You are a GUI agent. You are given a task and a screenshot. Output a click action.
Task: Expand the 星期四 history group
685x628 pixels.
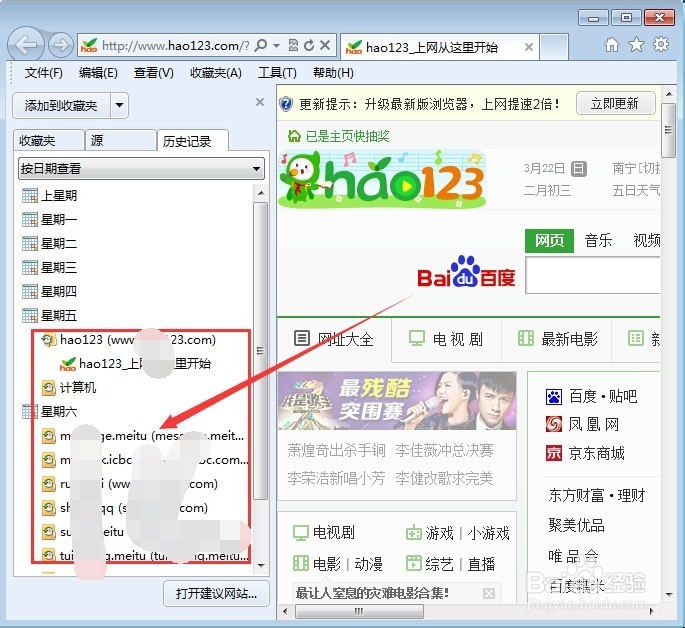pyautogui.click(x=50, y=291)
